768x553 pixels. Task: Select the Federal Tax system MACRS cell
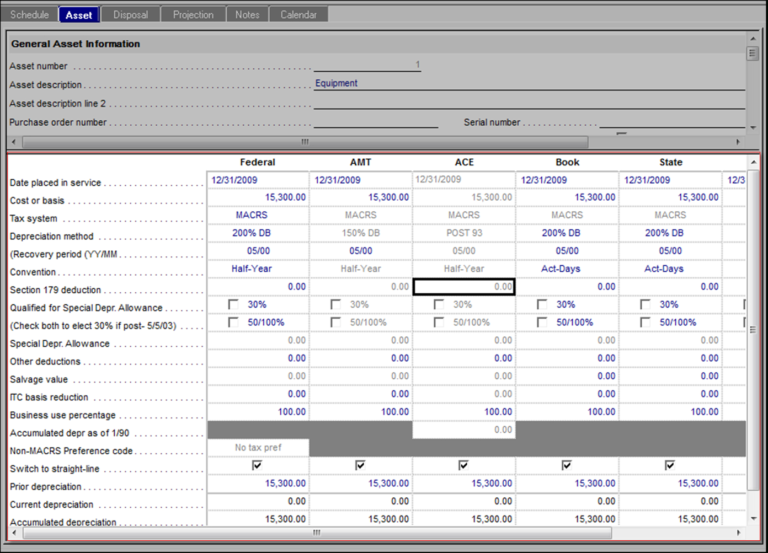257,215
